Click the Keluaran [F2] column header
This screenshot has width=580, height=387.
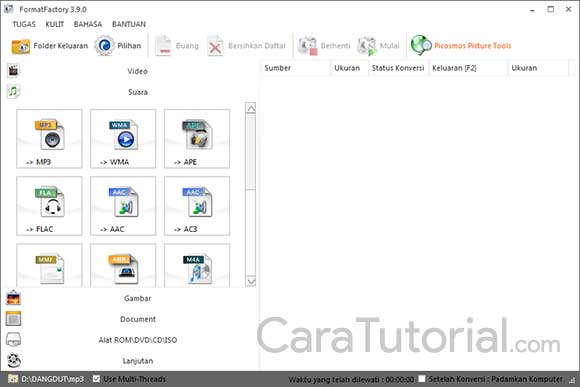coord(468,68)
